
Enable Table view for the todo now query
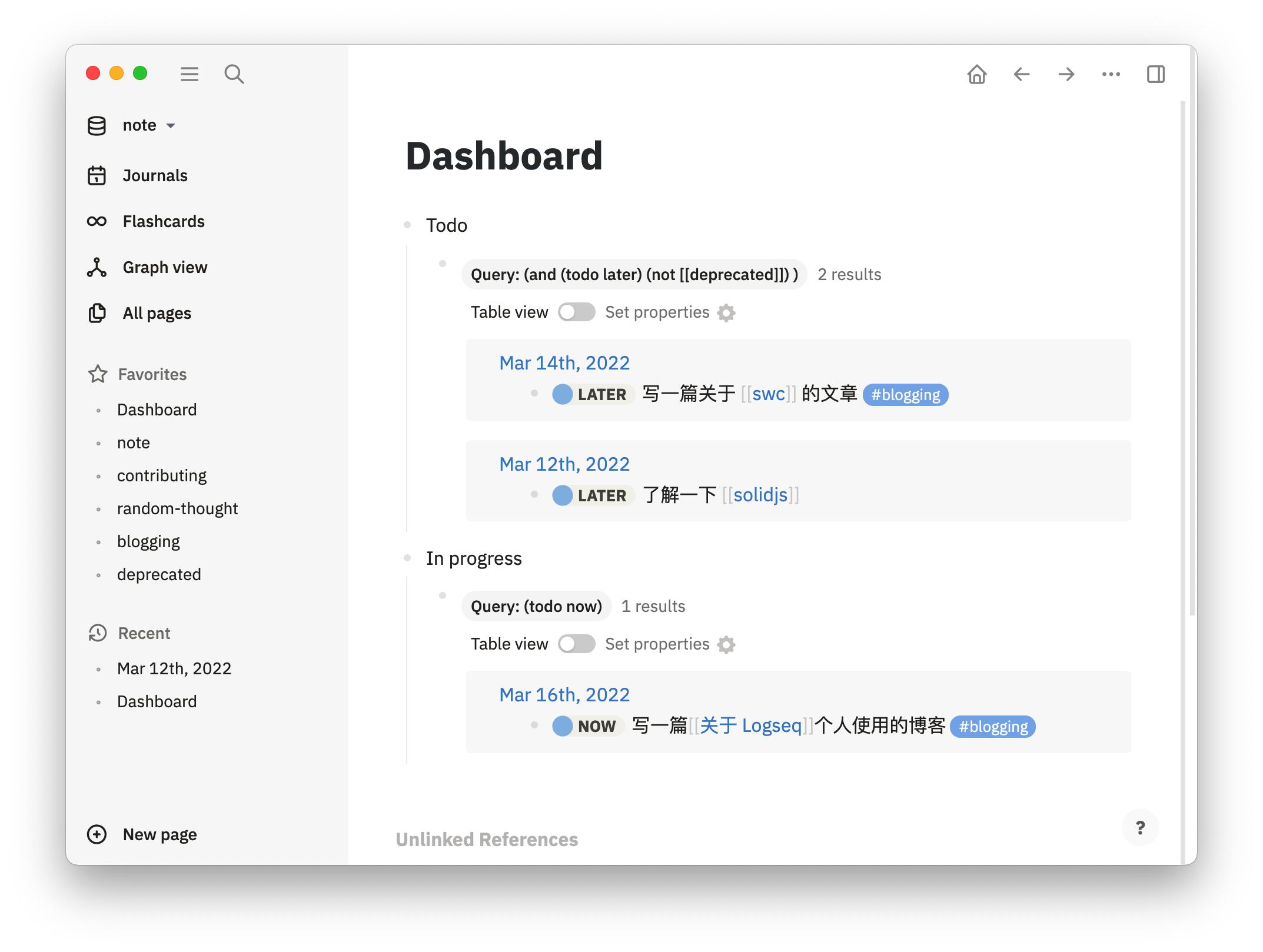point(576,644)
